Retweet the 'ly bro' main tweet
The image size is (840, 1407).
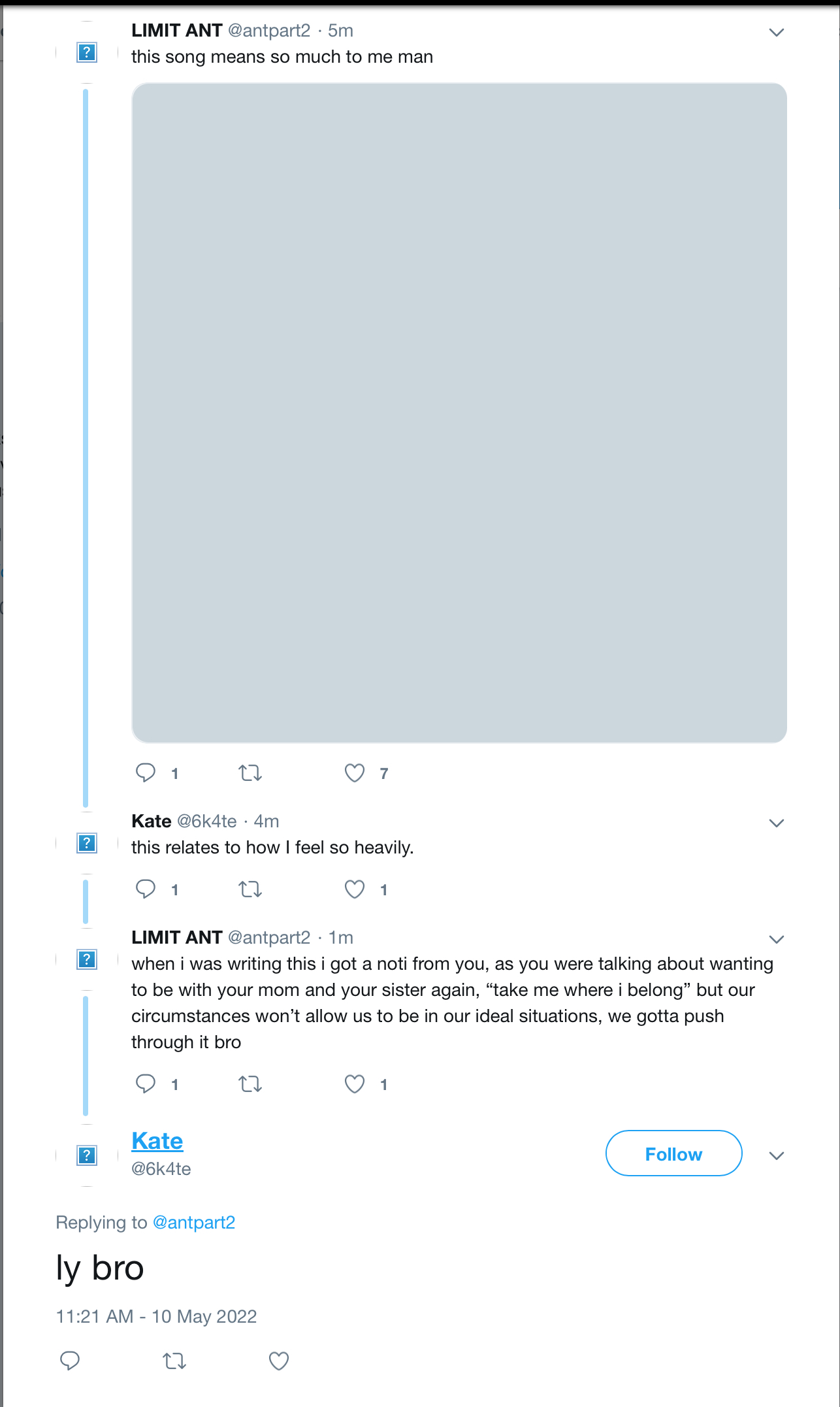click(x=174, y=1361)
